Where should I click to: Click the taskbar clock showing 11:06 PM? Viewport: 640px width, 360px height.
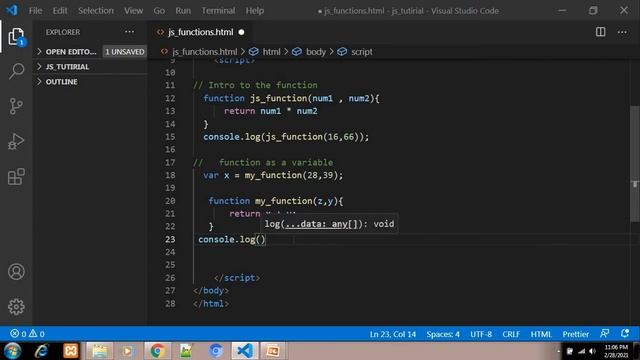616,351
